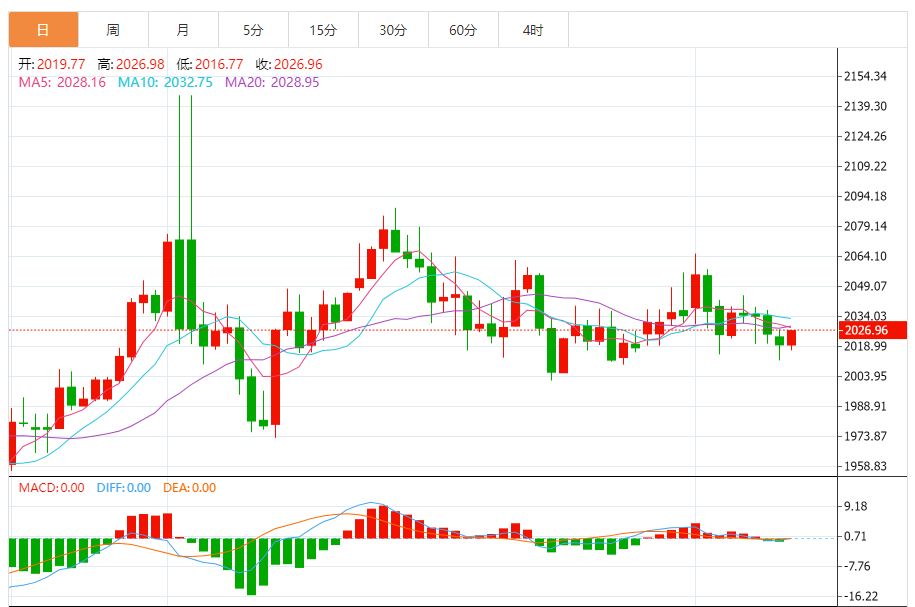Click the MACD axis label -7.76
The width and height of the screenshot is (915, 607).
[857, 566]
